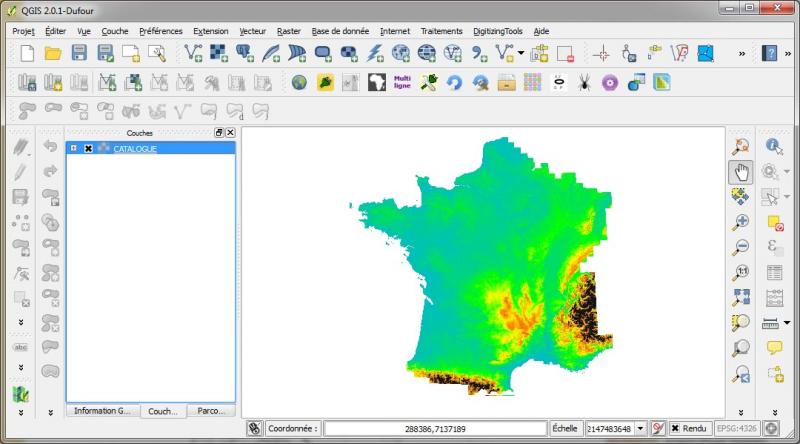Click the Zoom In magnifier tool
Viewport: 800px width, 444px height.
pos(741,222)
